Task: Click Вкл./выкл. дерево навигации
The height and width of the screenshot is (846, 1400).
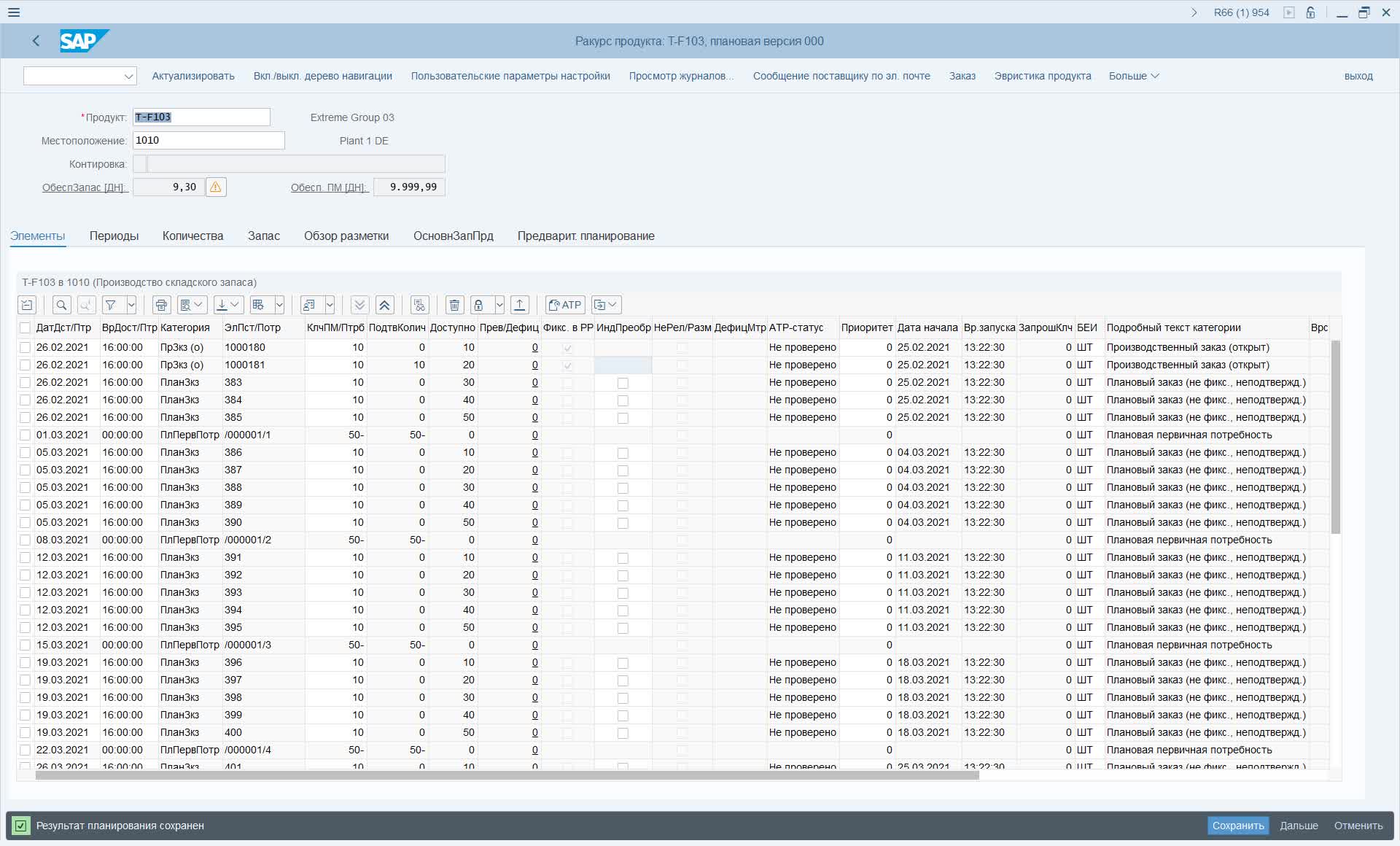Action: pyautogui.click(x=323, y=76)
